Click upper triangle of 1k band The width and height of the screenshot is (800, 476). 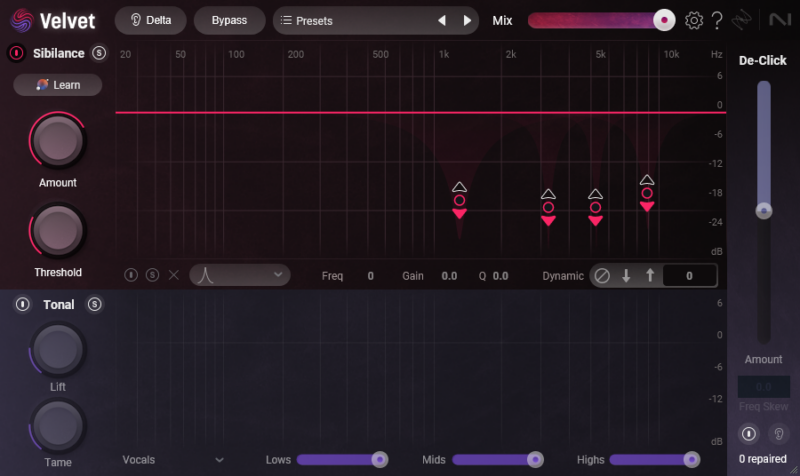pos(459,187)
